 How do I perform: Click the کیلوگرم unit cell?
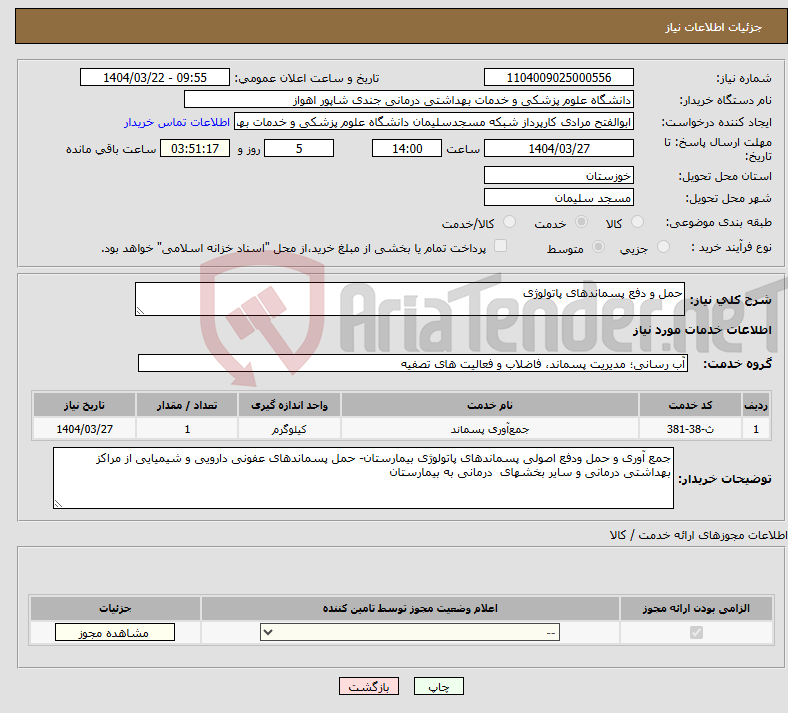point(289,429)
